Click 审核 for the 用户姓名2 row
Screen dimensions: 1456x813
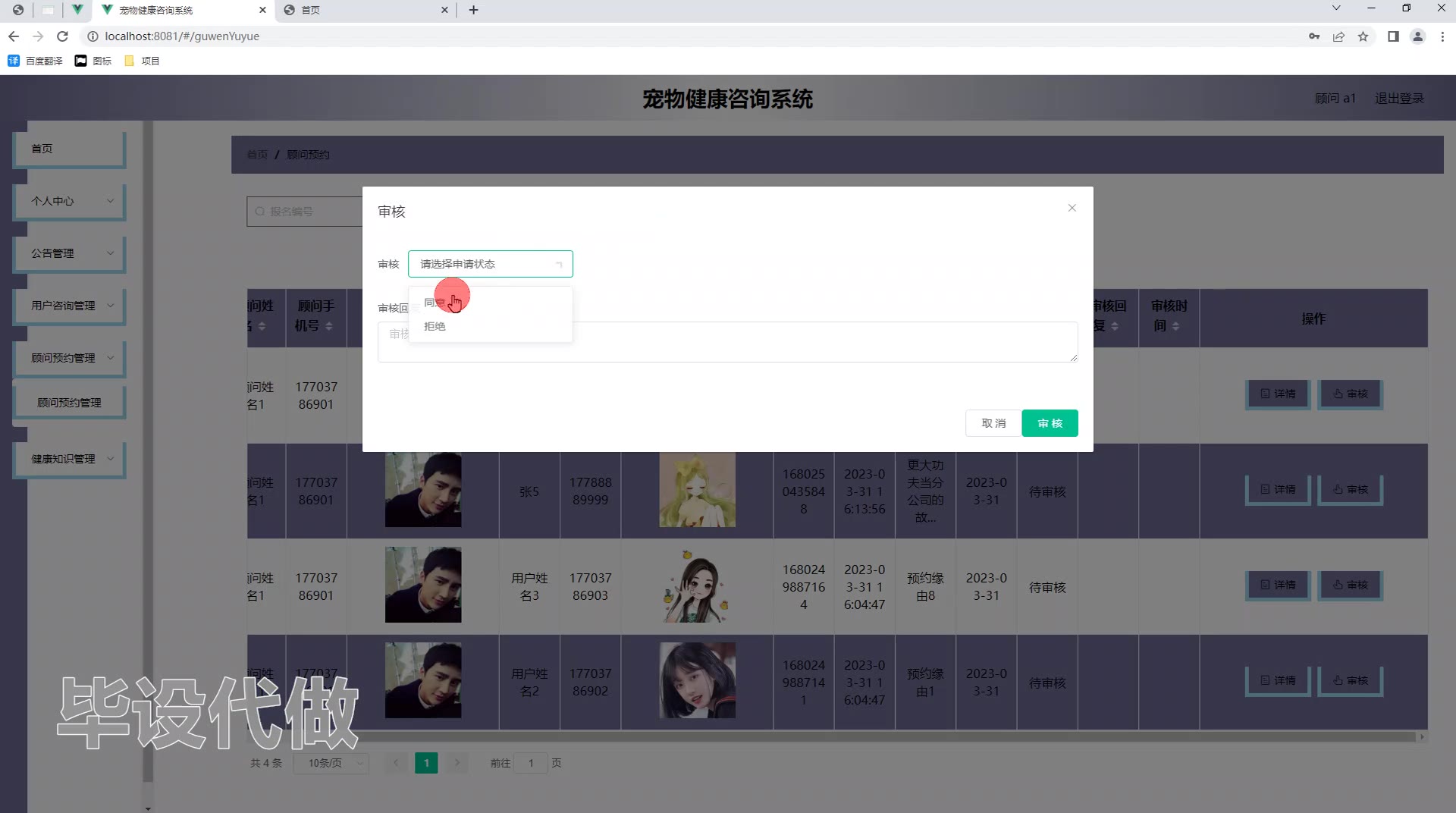(x=1351, y=681)
